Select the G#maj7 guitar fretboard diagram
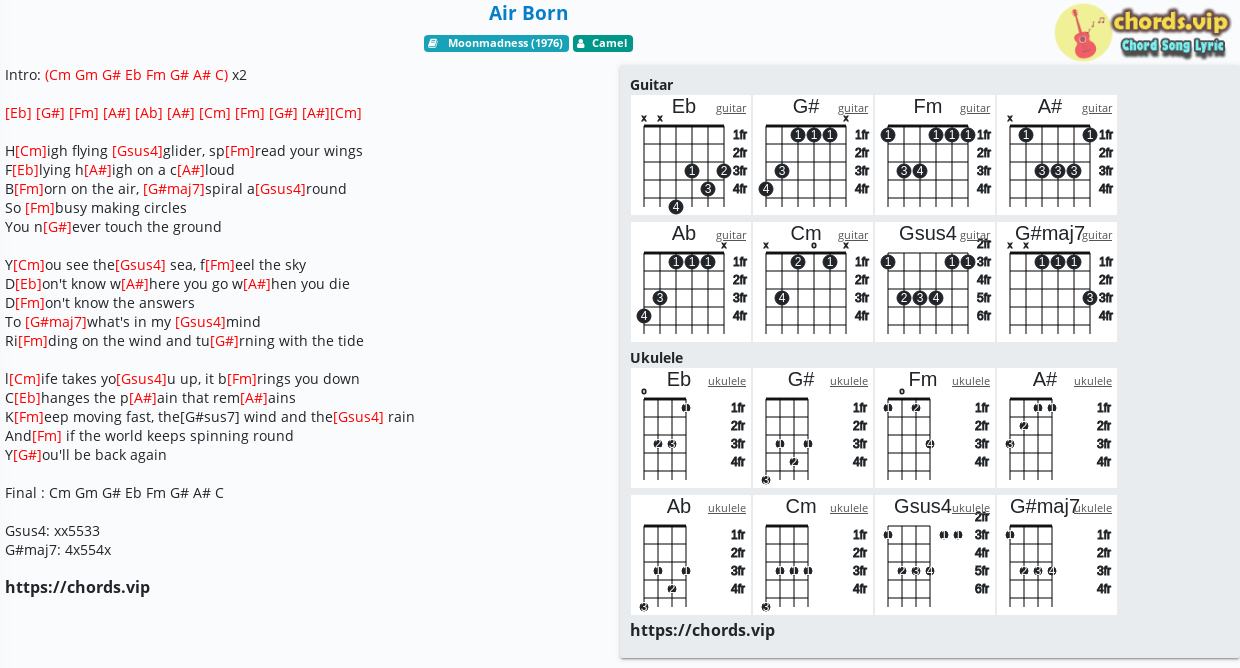1240x668 pixels. point(1057,282)
